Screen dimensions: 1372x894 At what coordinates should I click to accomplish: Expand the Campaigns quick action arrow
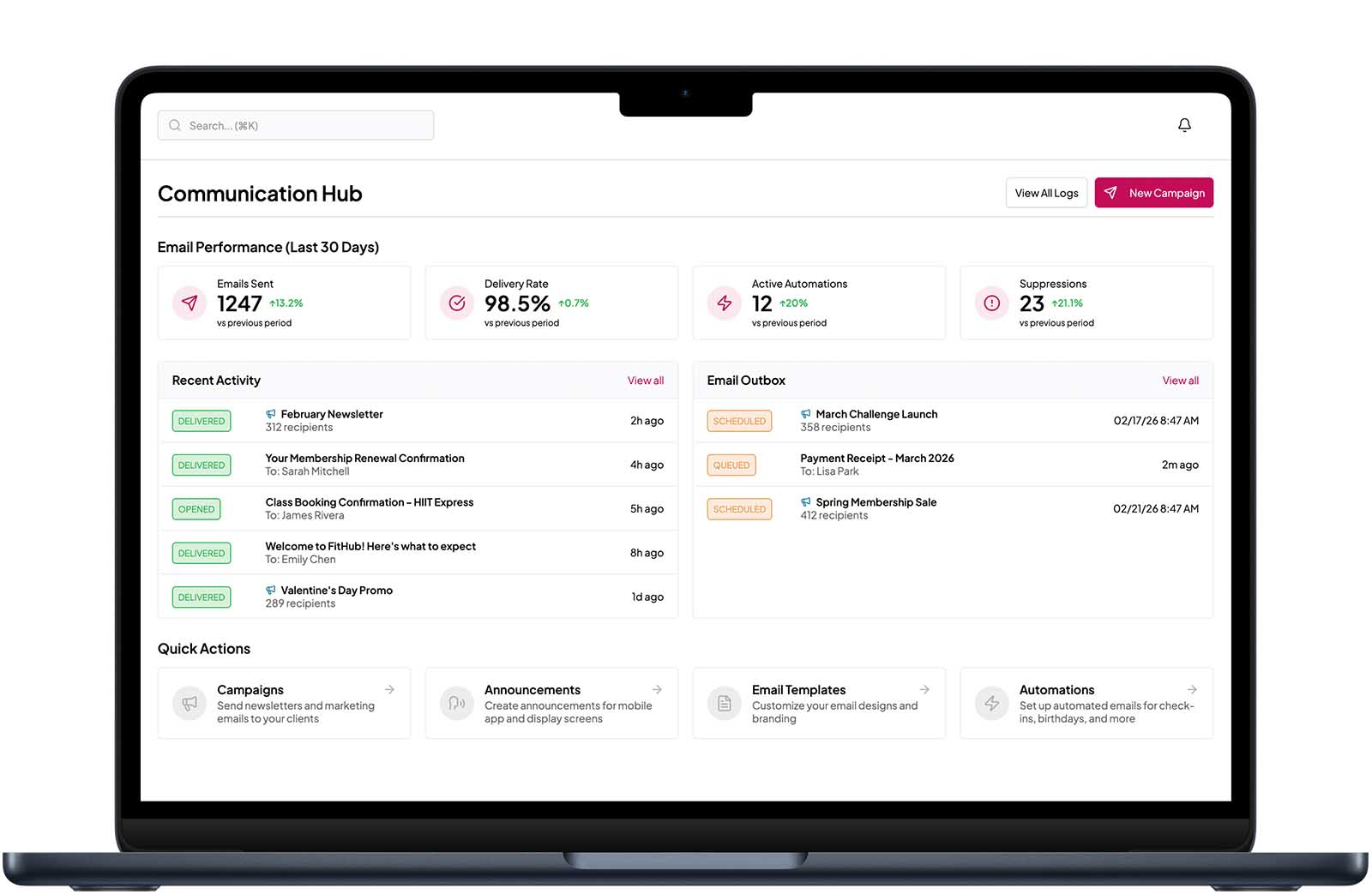point(389,689)
